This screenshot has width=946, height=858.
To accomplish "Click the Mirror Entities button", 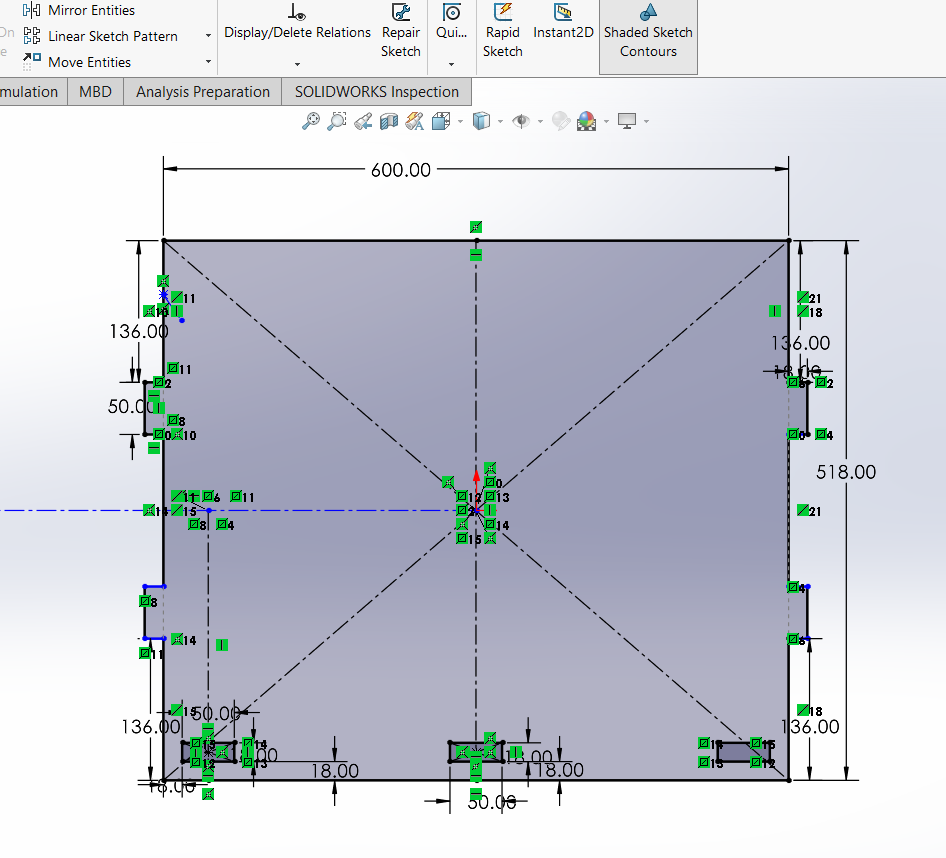I will pos(91,10).
